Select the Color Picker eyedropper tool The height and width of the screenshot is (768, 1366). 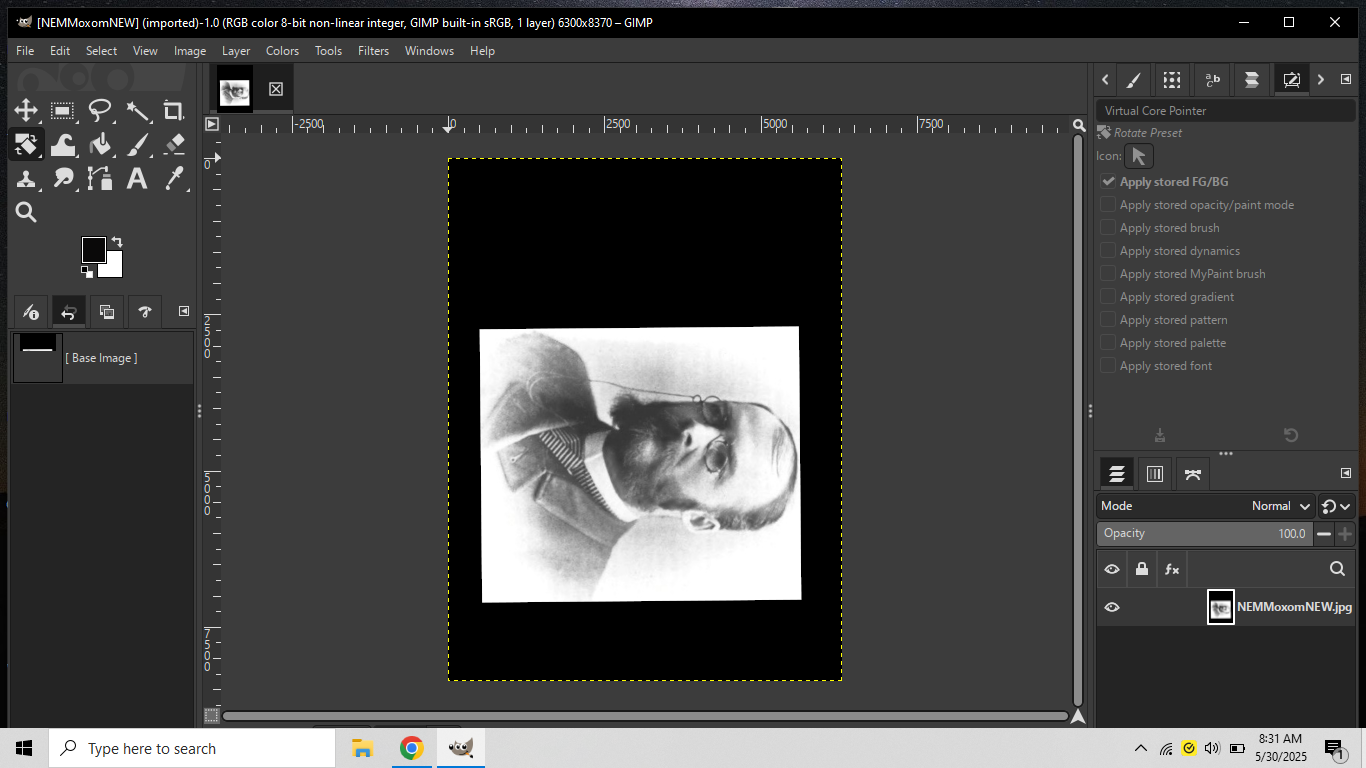174,179
